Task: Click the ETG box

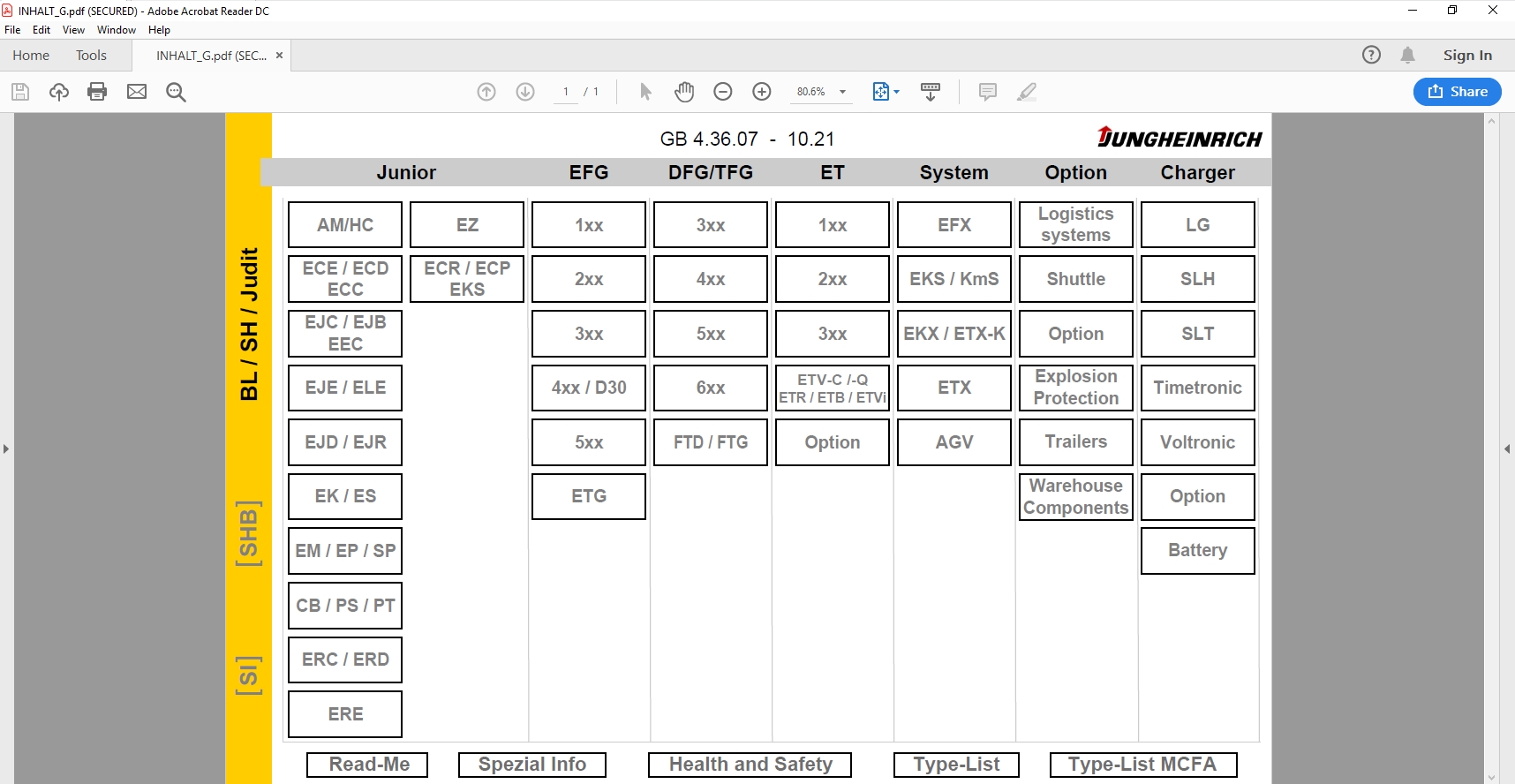Action: [x=589, y=496]
